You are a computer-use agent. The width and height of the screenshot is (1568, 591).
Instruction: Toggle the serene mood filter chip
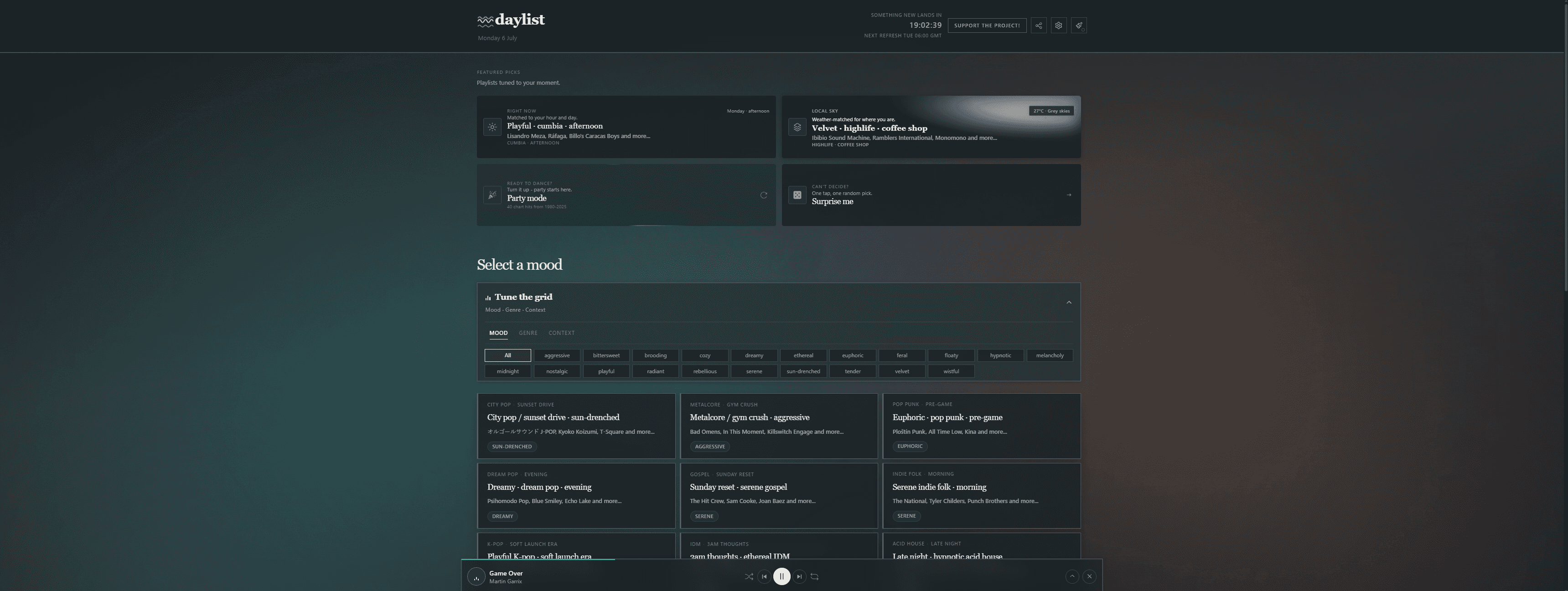(754, 371)
